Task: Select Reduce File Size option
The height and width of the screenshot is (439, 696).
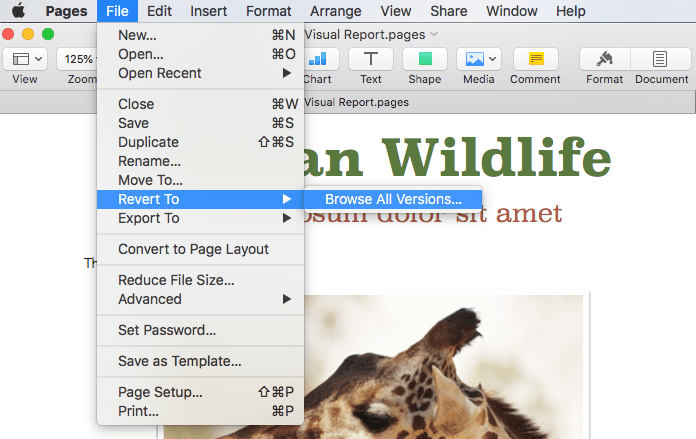Action: point(176,280)
